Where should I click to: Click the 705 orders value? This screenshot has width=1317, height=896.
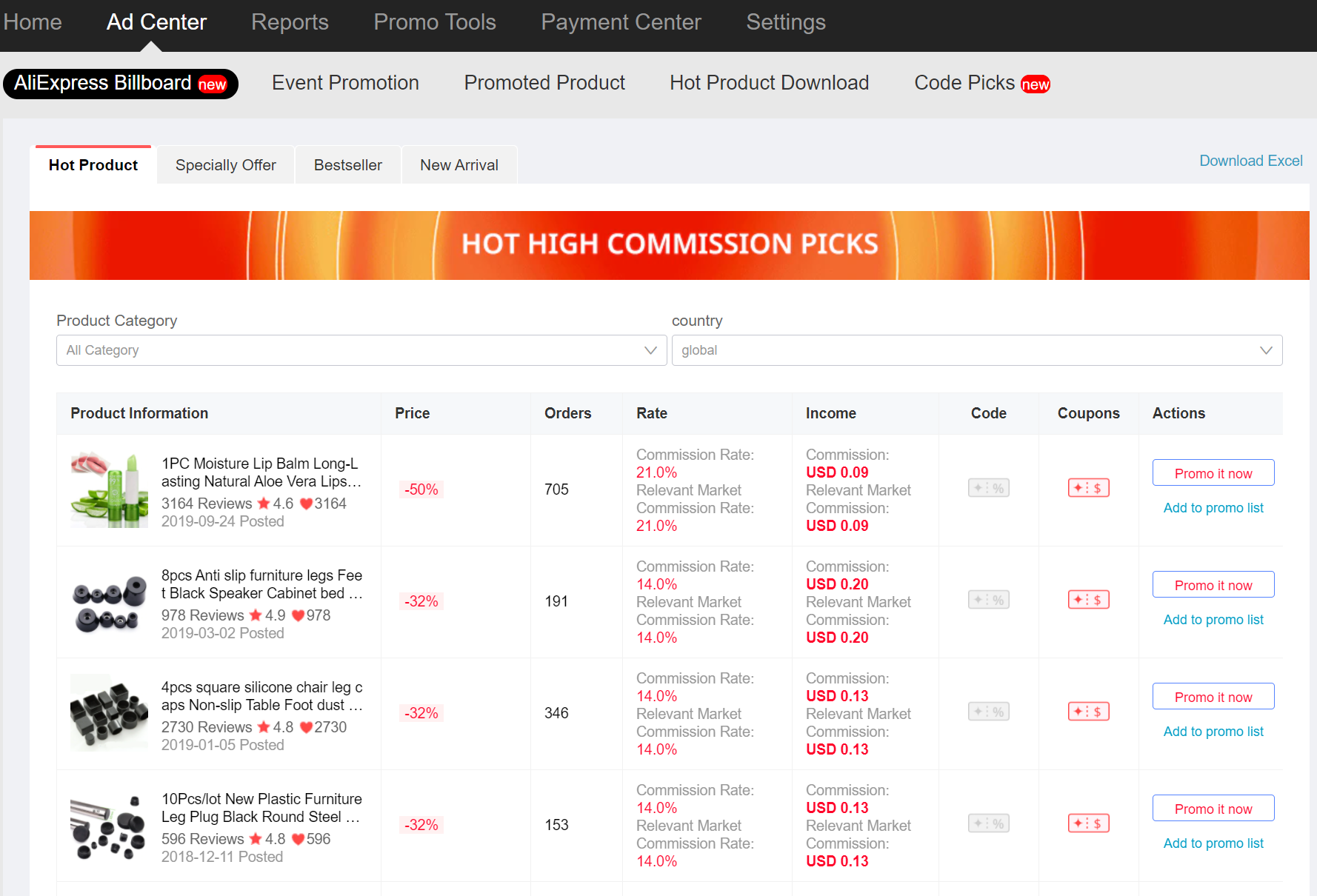(556, 489)
